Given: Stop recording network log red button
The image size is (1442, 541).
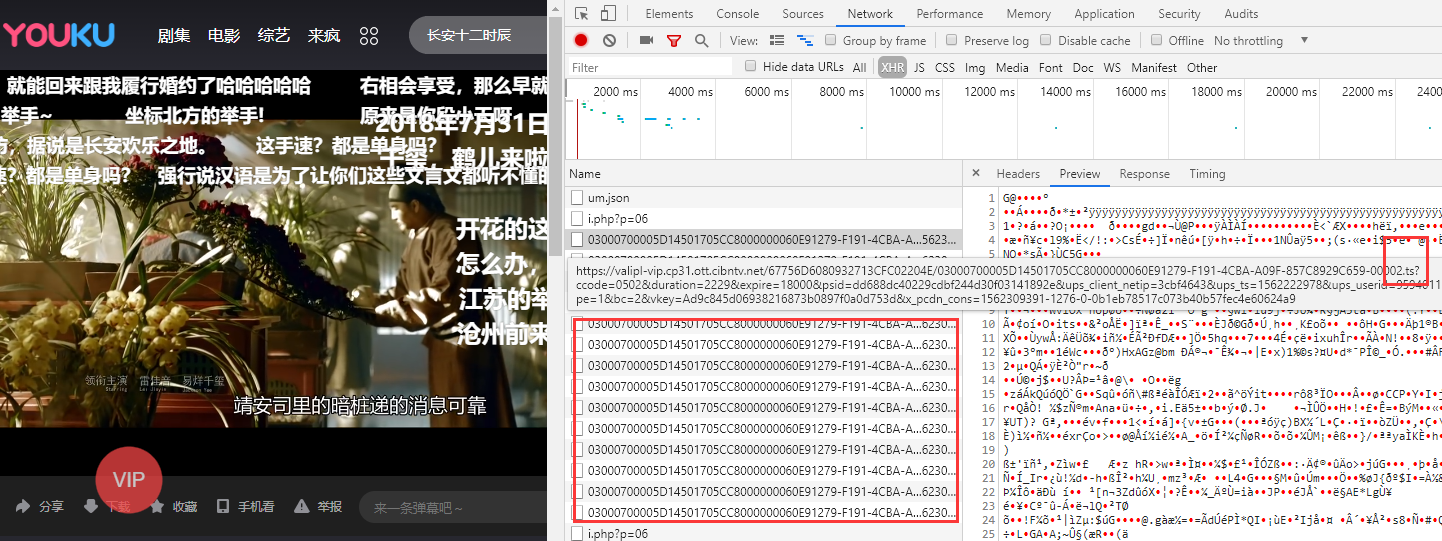Looking at the screenshot, I should coord(581,40).
